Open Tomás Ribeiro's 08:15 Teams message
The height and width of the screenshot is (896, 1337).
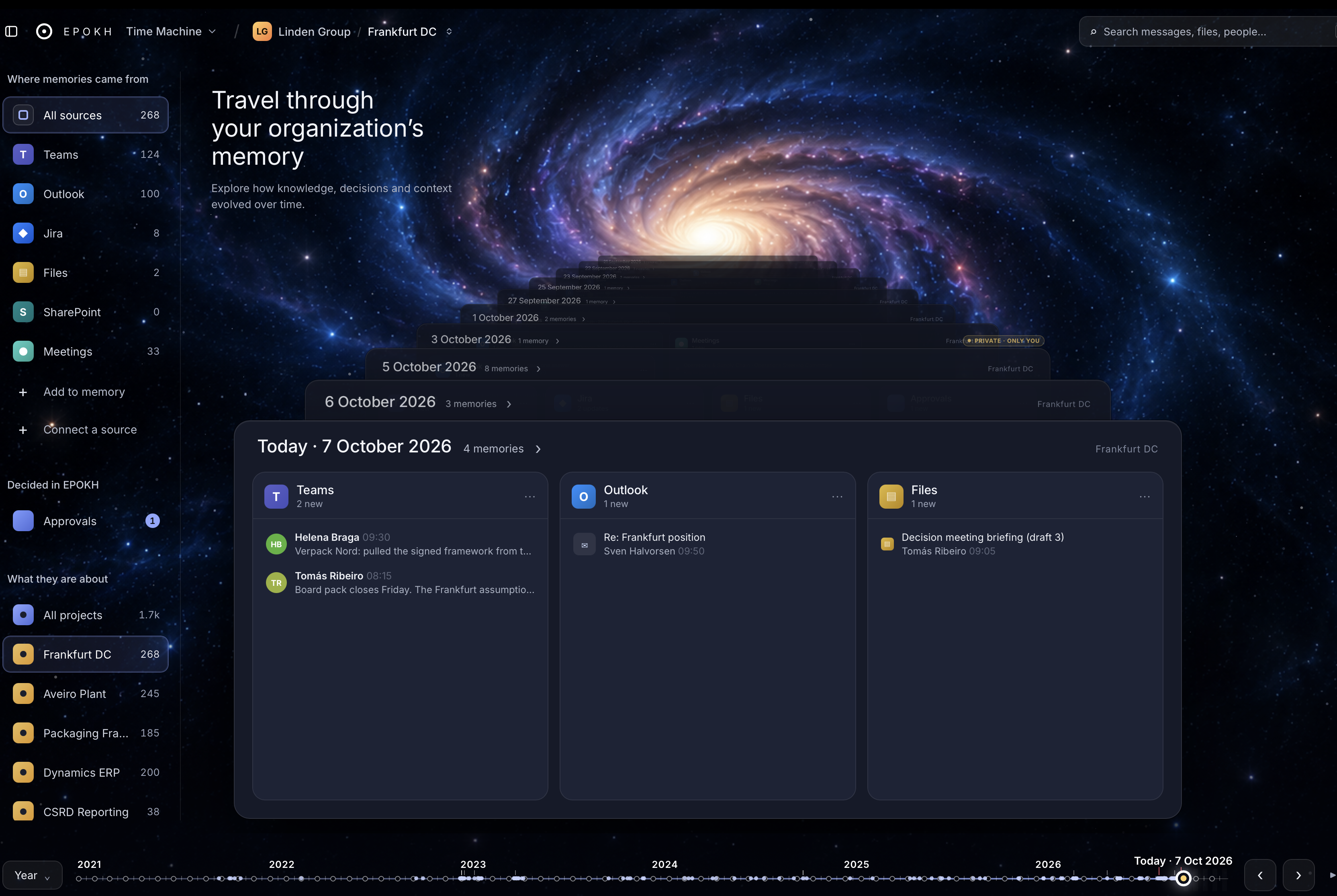tap(400, 583)
